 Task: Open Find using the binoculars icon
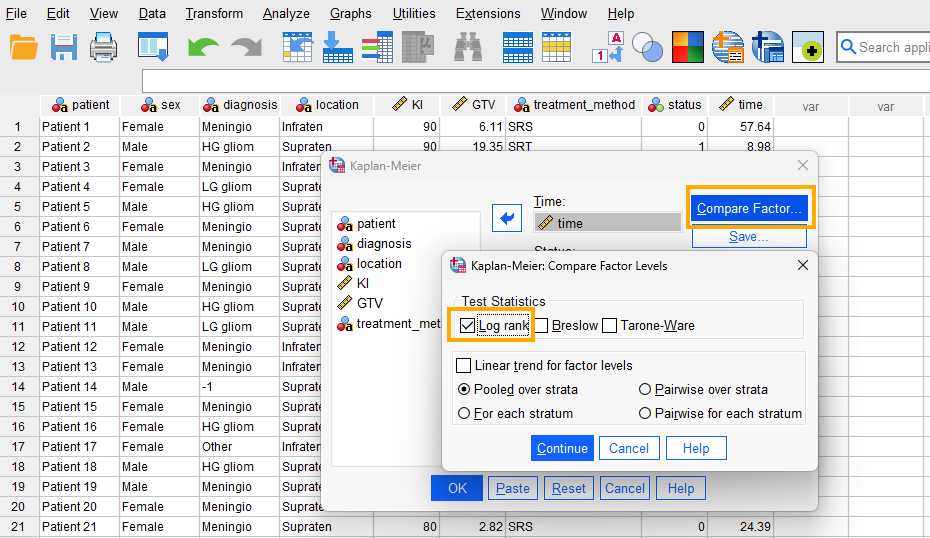[x=470, y=47]
